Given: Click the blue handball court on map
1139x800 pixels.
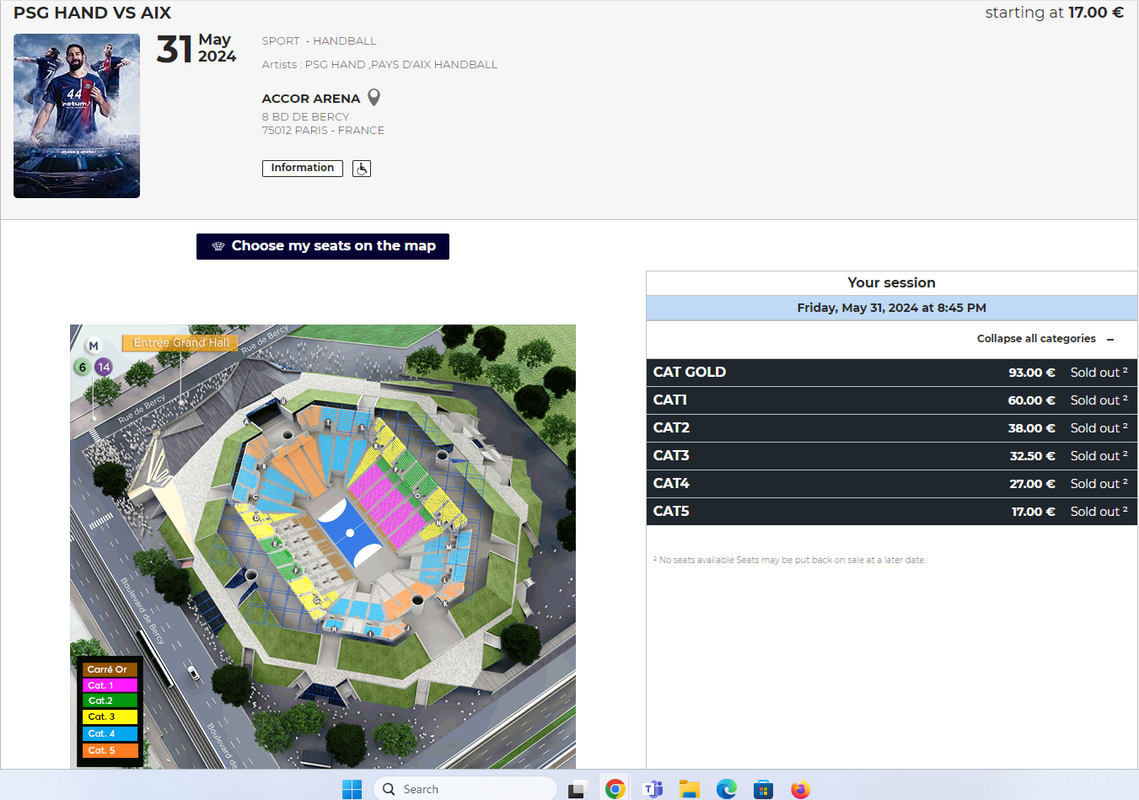Looking at the screenshot, I should click(x=349, y=533).
